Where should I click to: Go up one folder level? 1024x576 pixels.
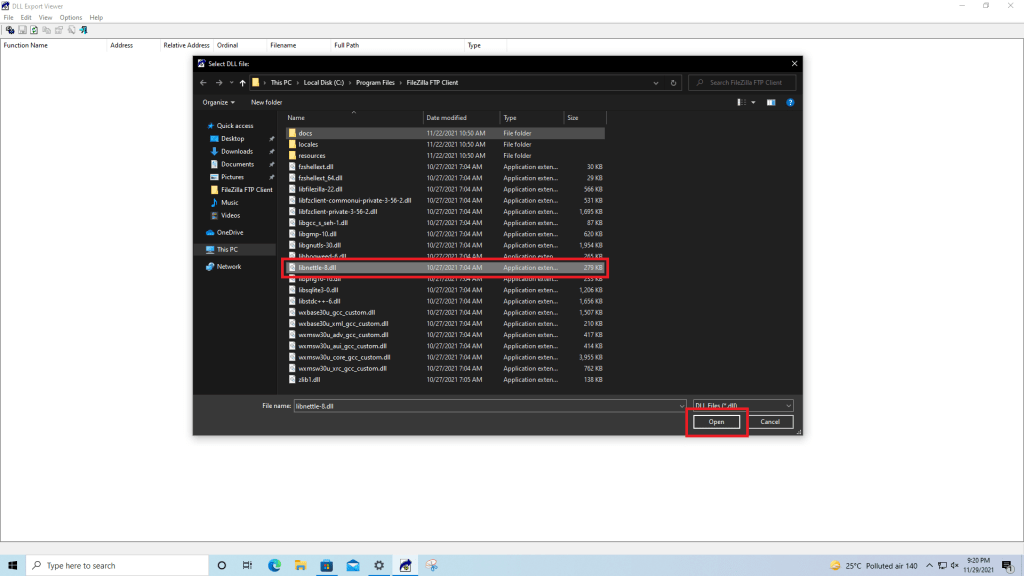coord(242,83)
